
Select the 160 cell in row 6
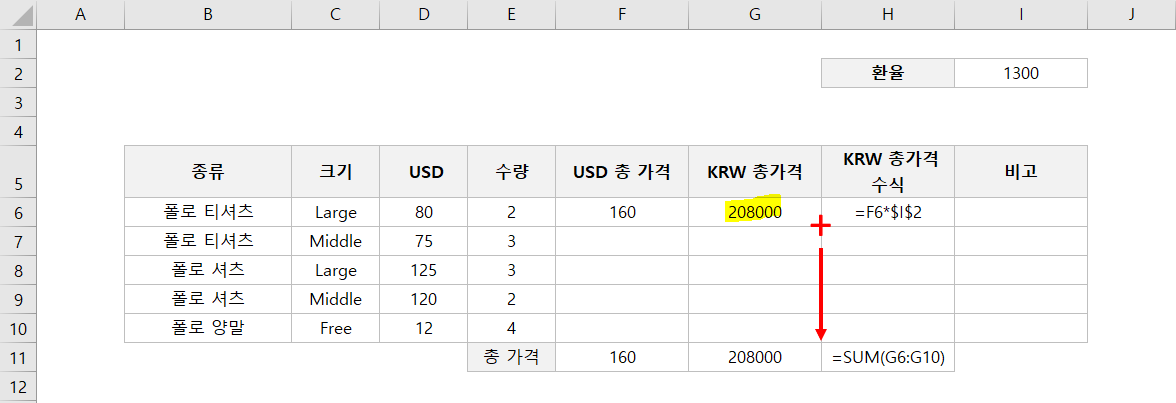(x=622, y=212)
